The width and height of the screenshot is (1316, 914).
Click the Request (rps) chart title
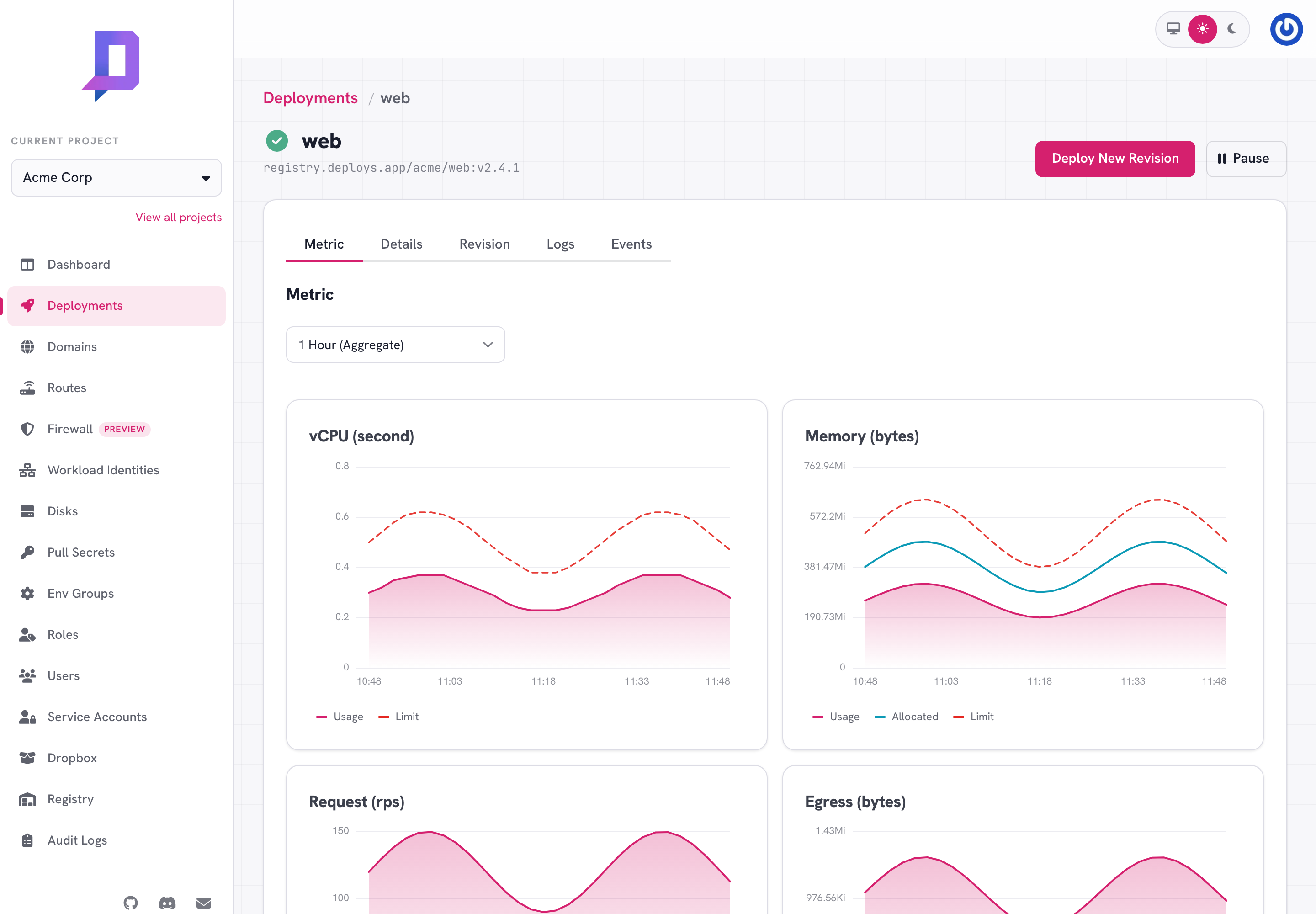click(357, 802)
